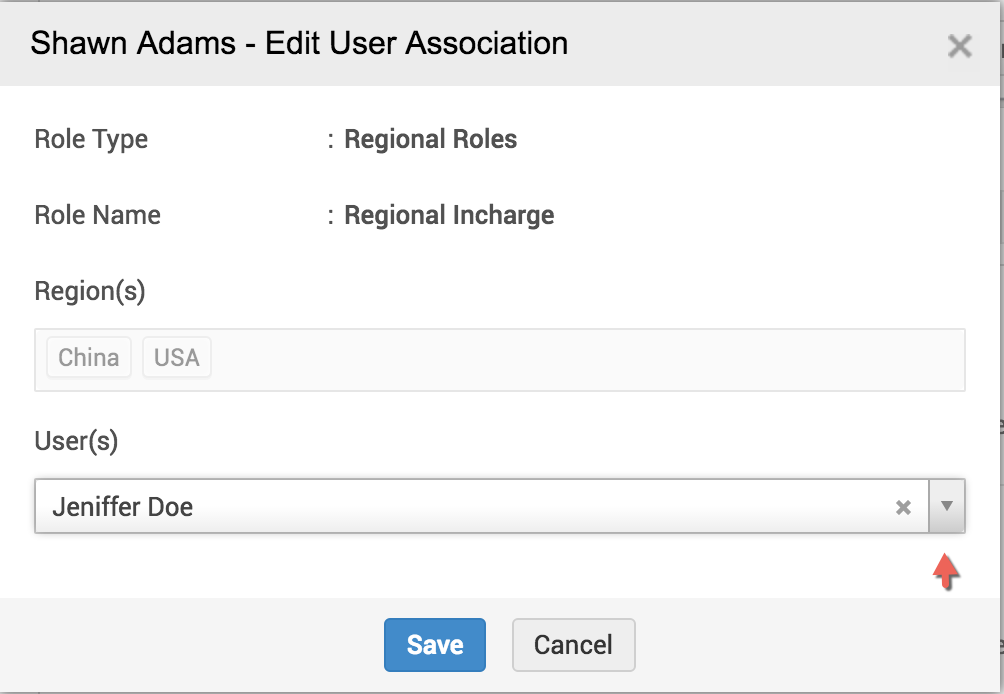Cancel editing the user association
The width and height of the screenshot is (1004, 694).
(573, 645)
